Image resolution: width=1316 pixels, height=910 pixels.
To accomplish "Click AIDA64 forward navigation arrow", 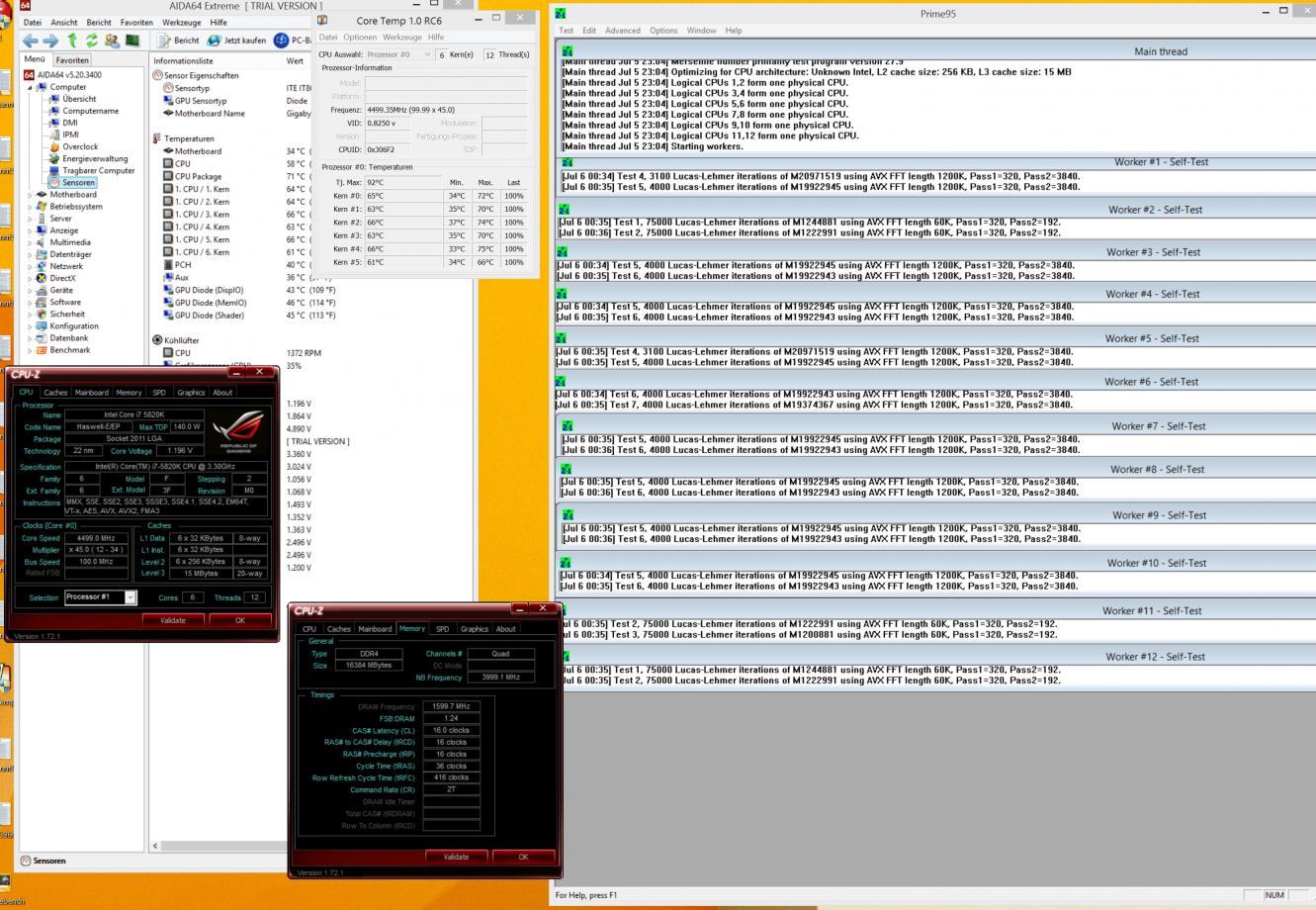I will click(x=51, y=41).
